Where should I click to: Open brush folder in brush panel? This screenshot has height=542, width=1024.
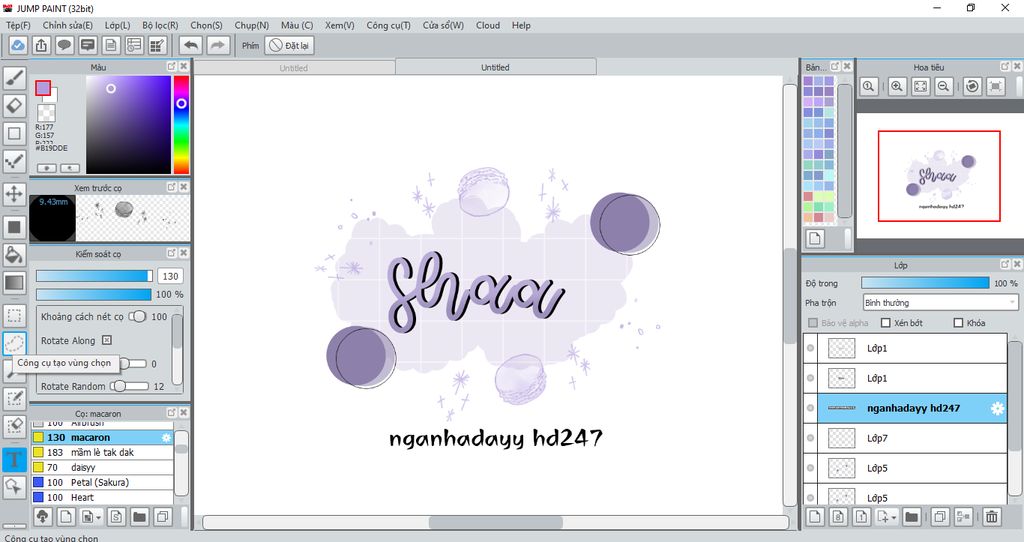pos(139,517)
